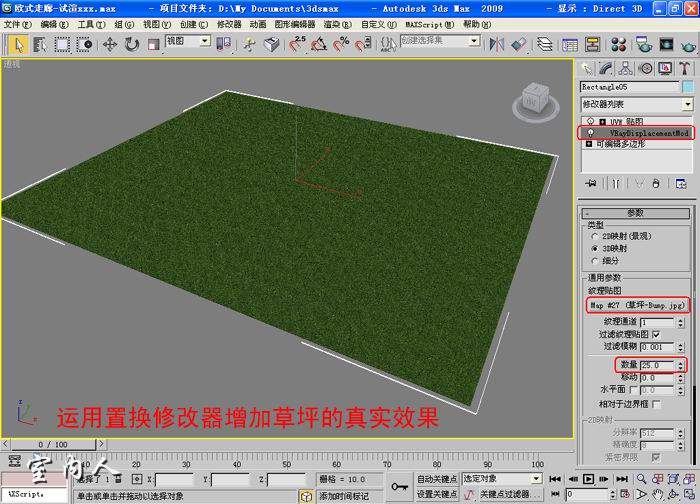
Task: Click the Auto Key button
Action: click(x=437, y=479)
